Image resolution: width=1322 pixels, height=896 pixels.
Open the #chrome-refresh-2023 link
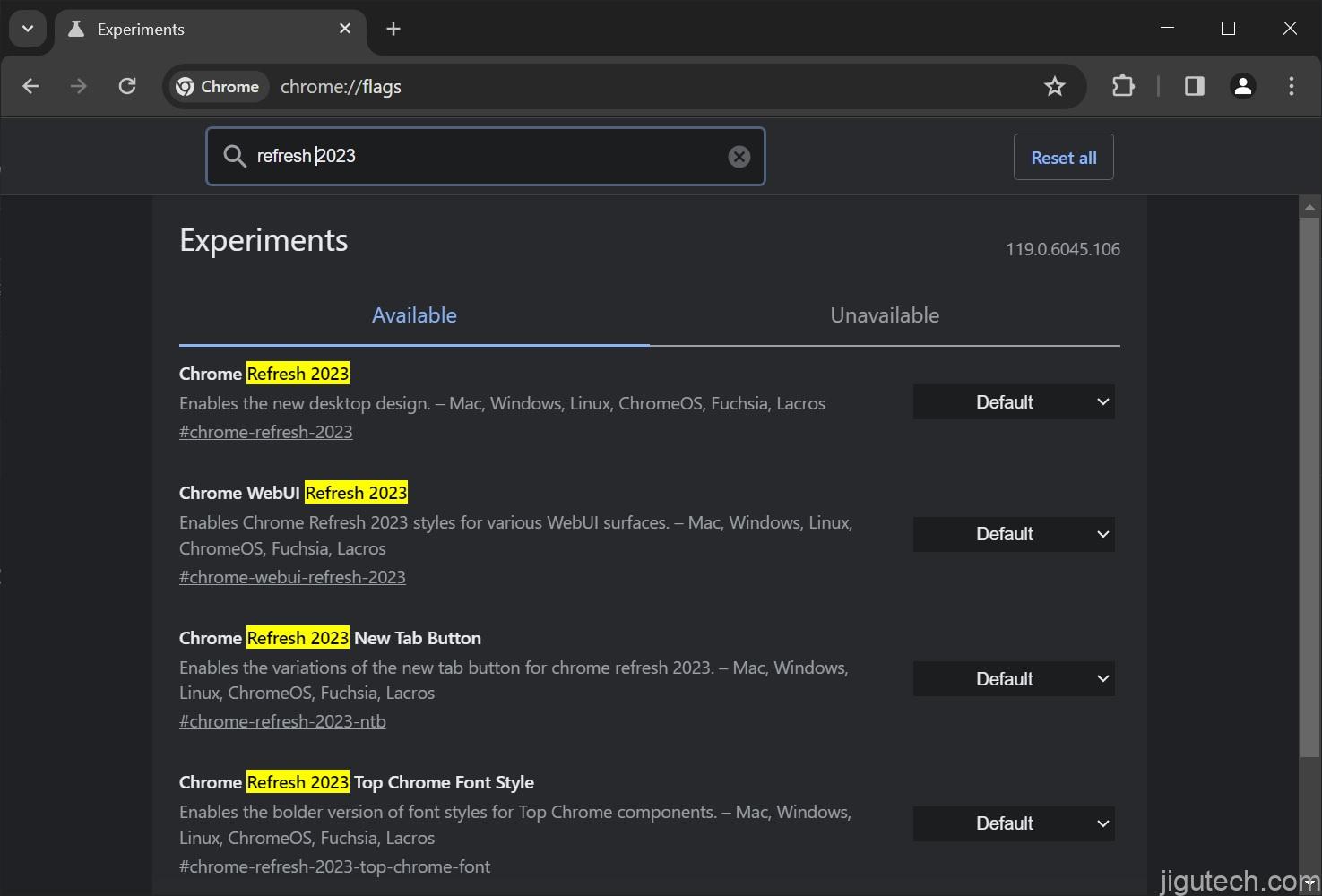click(265, 432)
